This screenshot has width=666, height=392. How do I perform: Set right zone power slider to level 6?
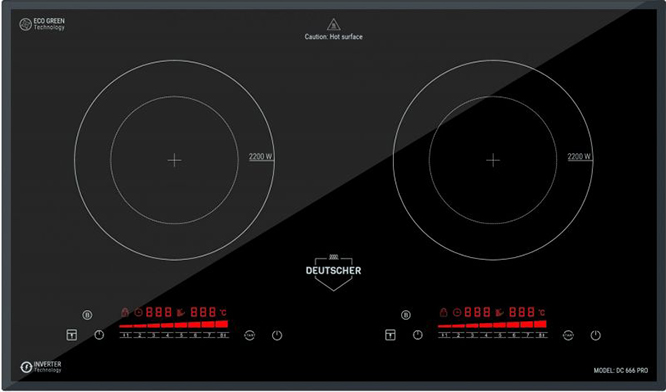[514, 335]
